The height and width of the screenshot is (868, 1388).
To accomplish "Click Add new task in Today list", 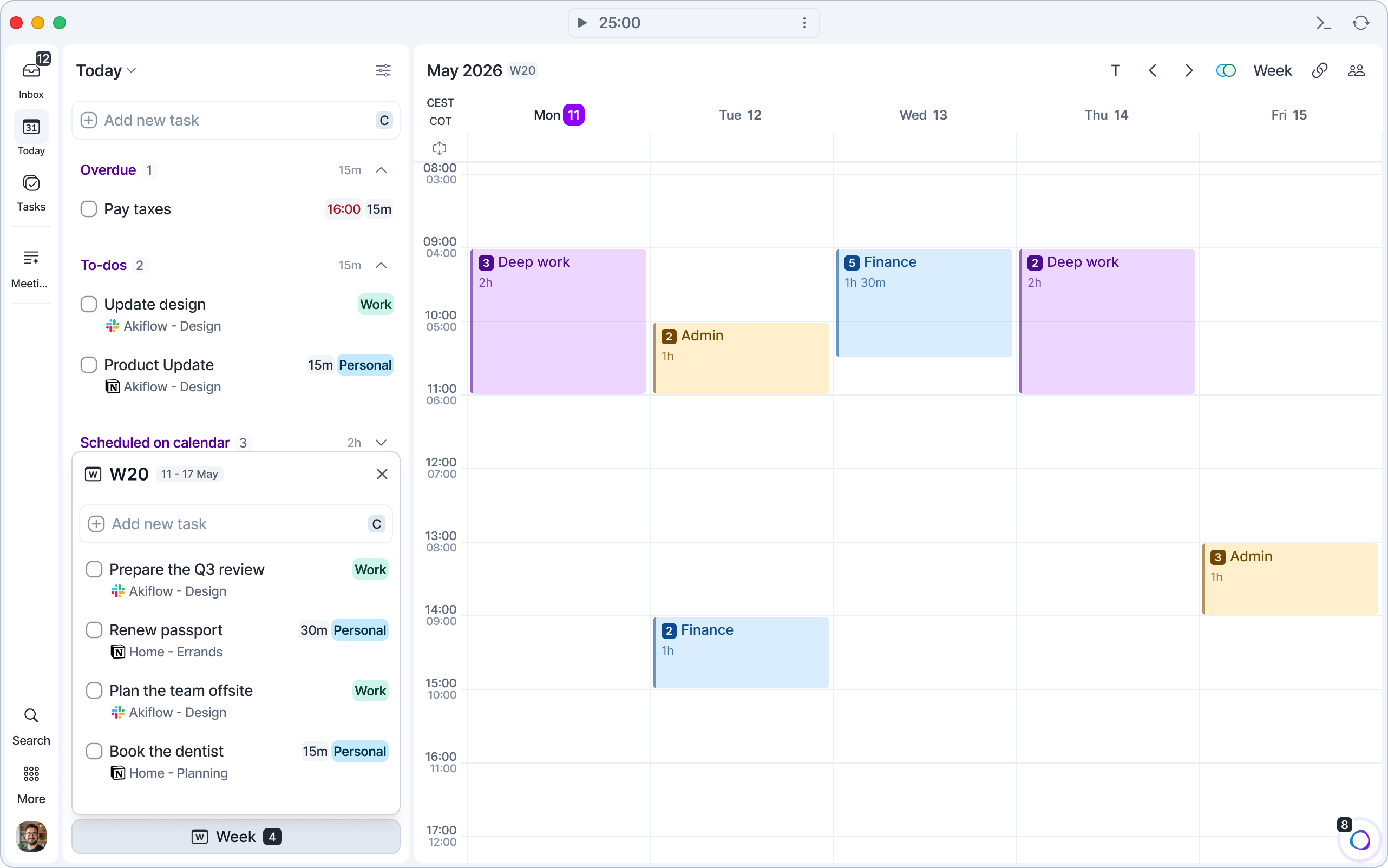I will pyautogui.click(x=235, y=120).
